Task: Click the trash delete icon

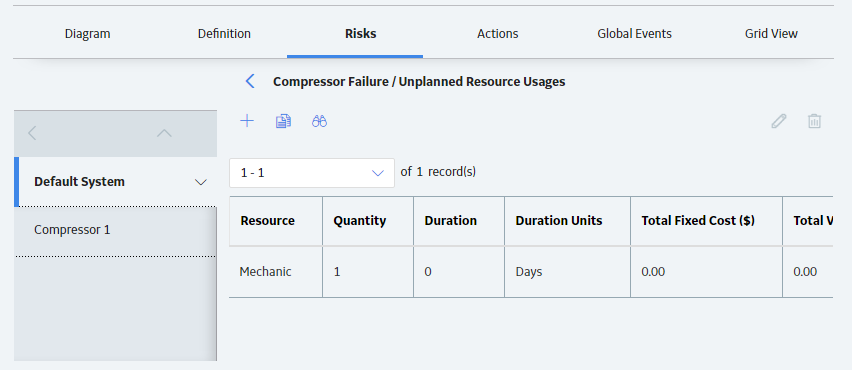Action: (x=814, y=121)
